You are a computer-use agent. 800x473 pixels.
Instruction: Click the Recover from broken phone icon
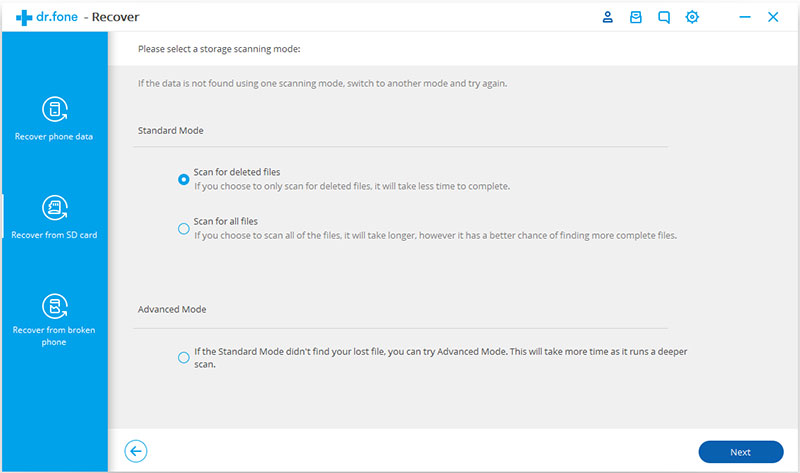point(55,306)
